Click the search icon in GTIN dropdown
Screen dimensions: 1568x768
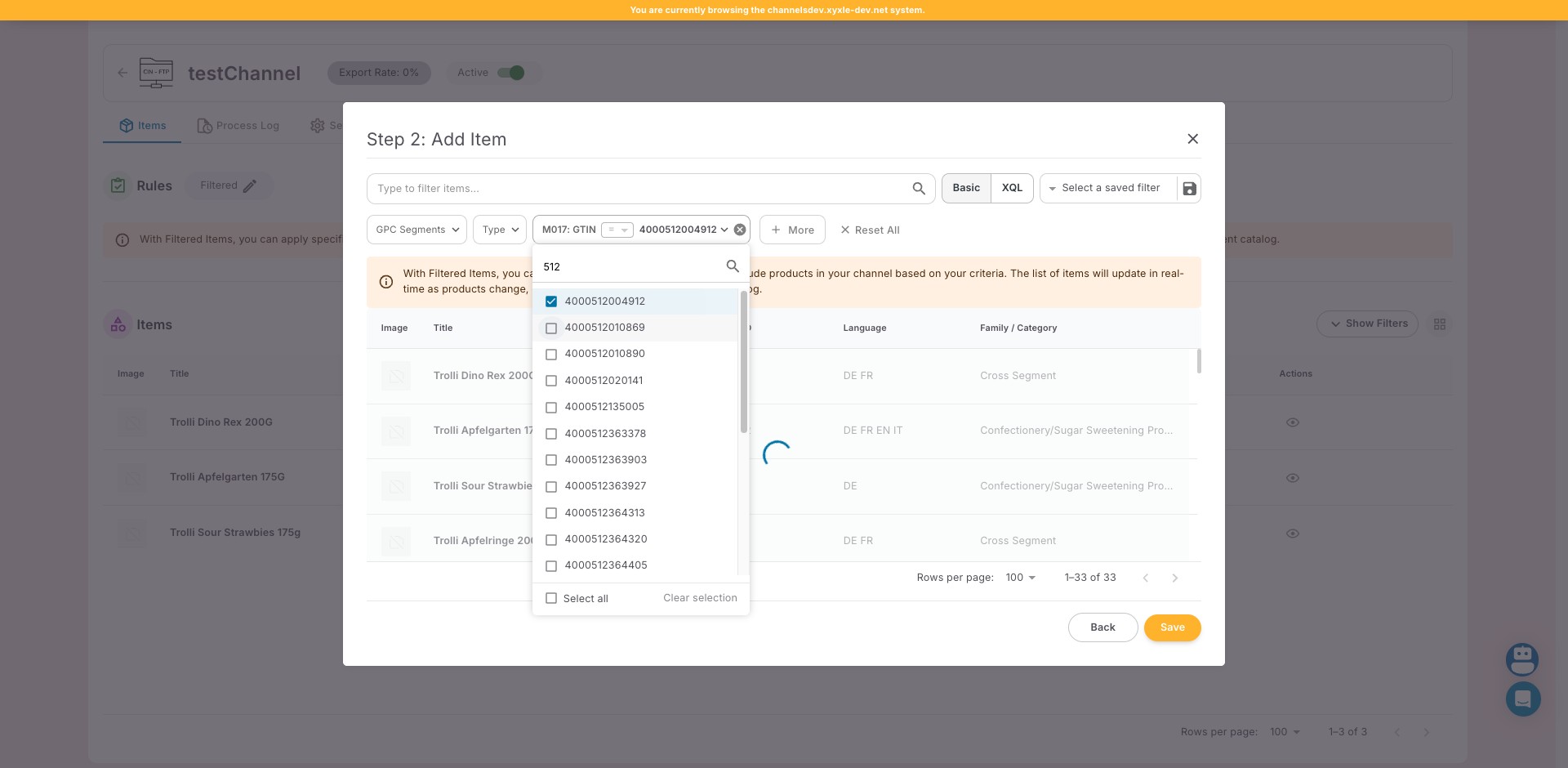point(733,266)
